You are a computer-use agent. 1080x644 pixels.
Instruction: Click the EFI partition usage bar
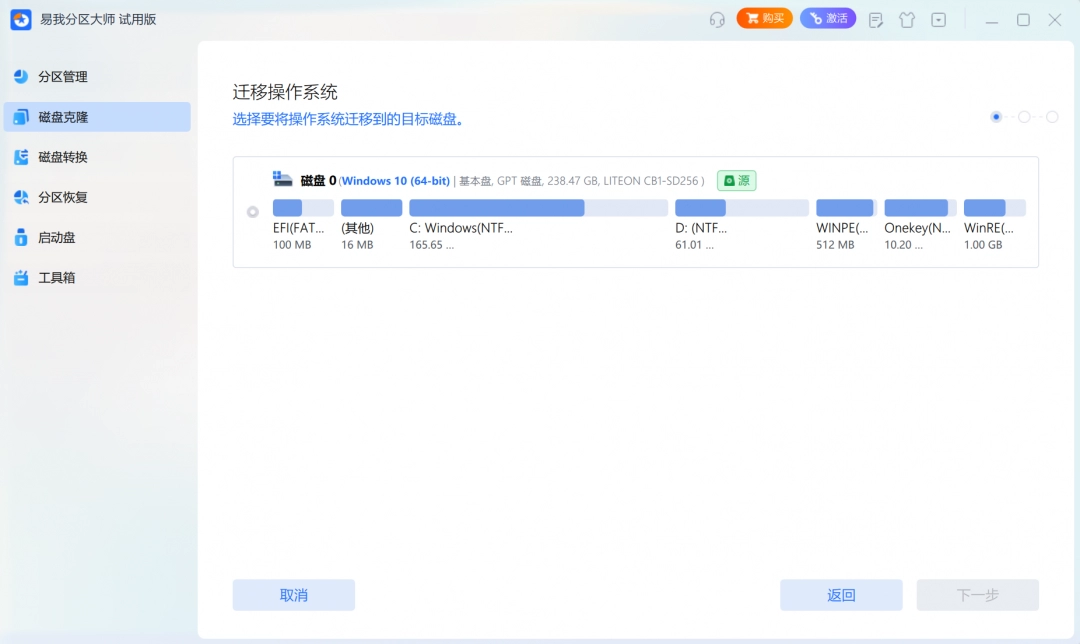point(303,207)
